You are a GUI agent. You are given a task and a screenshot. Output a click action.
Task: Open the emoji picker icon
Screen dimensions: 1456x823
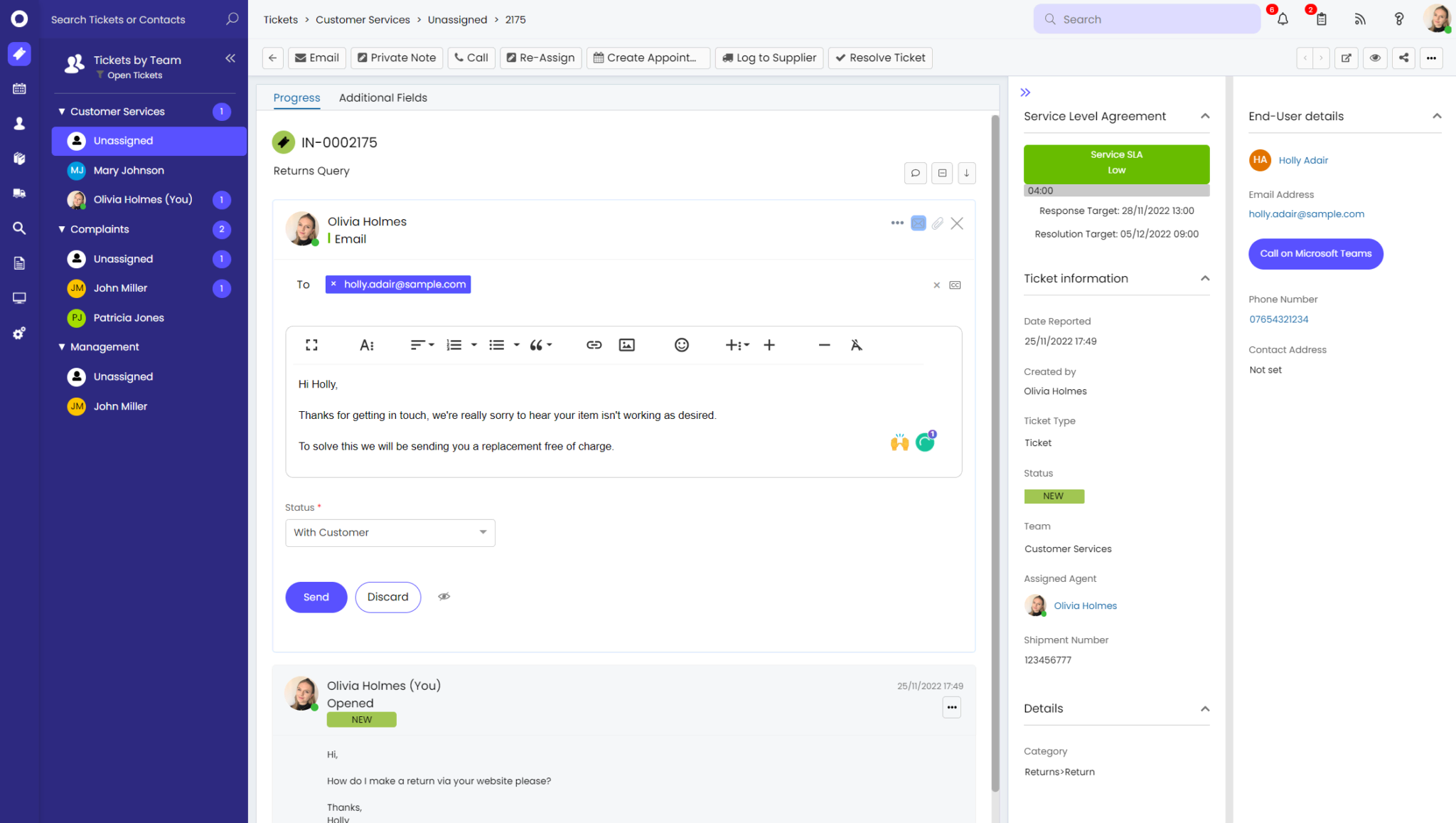point(682,345)
